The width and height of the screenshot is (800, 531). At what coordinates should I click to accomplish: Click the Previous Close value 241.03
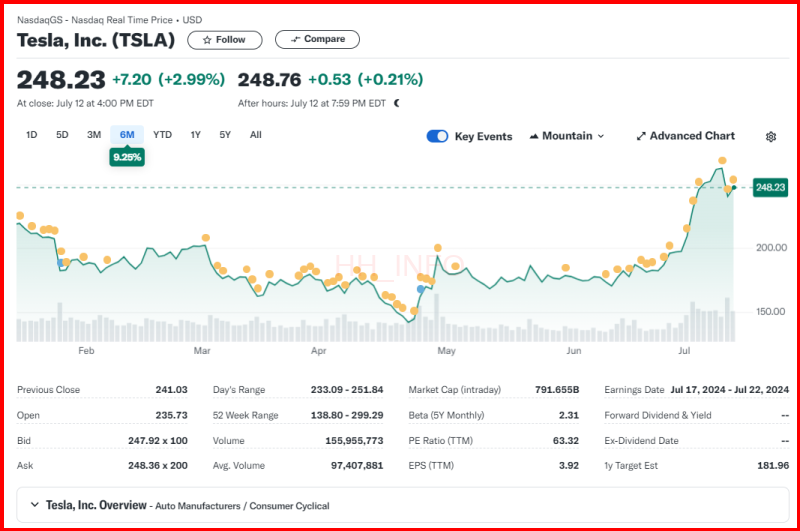(171, 390)
